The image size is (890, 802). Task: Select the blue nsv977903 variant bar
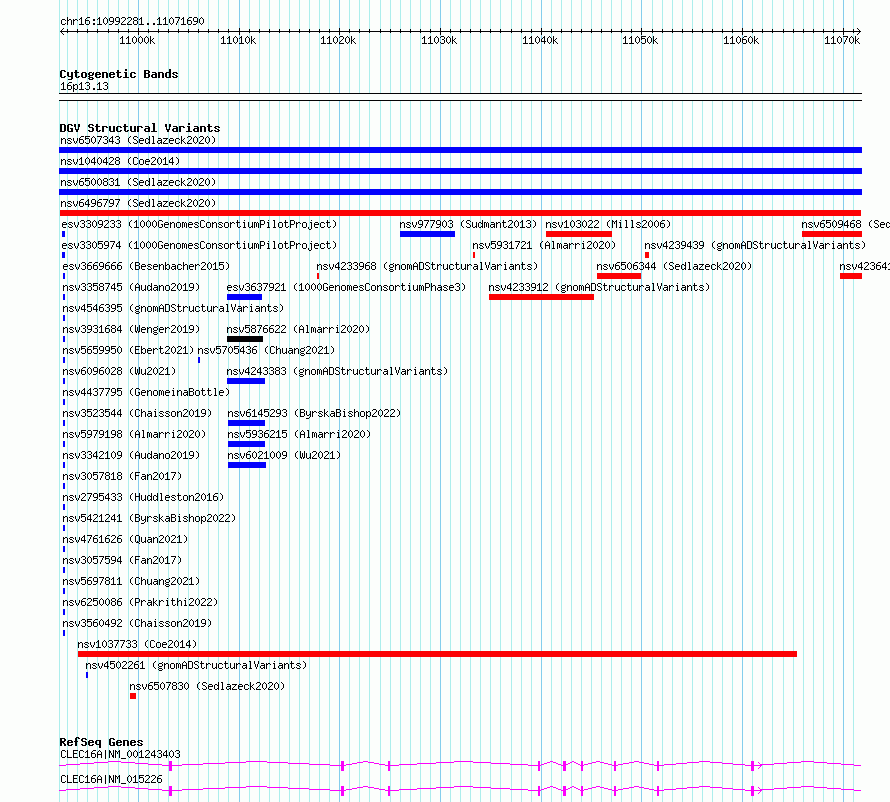[427, 234]
